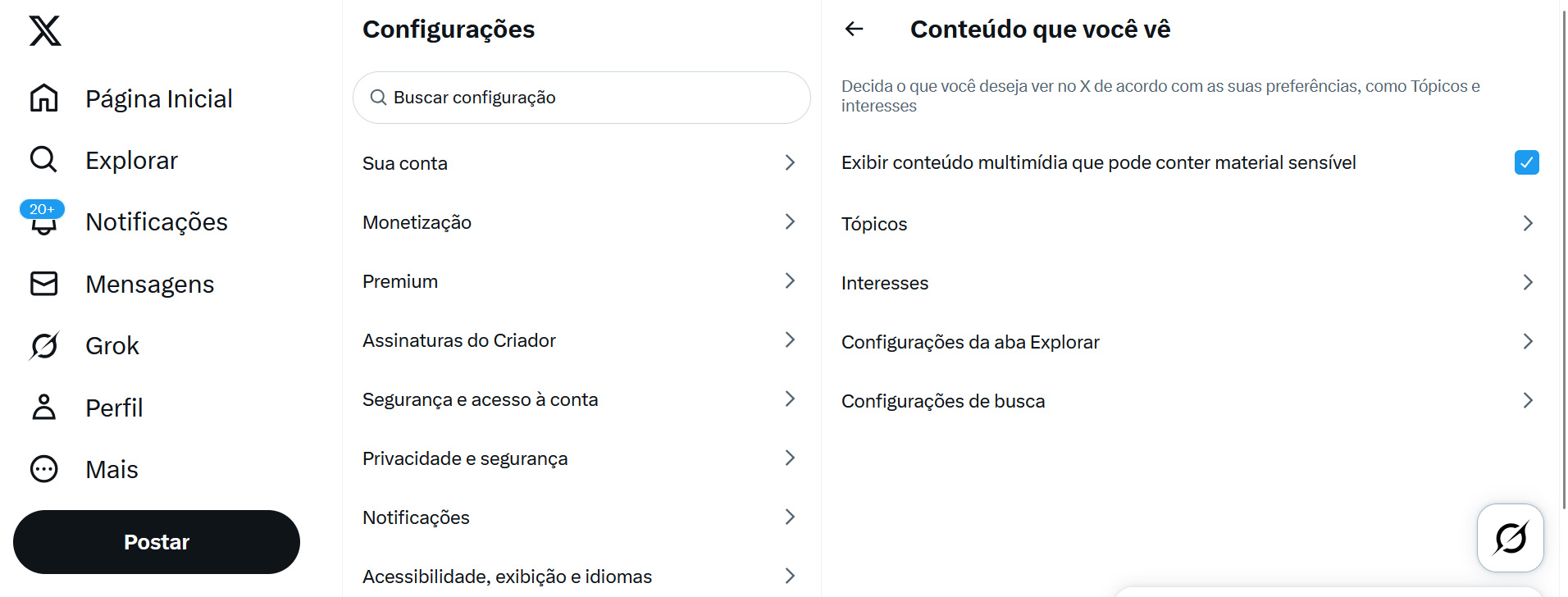Open Grok icon in sidebar
Screen dimensions: 1568x597
tap(43, 346)
